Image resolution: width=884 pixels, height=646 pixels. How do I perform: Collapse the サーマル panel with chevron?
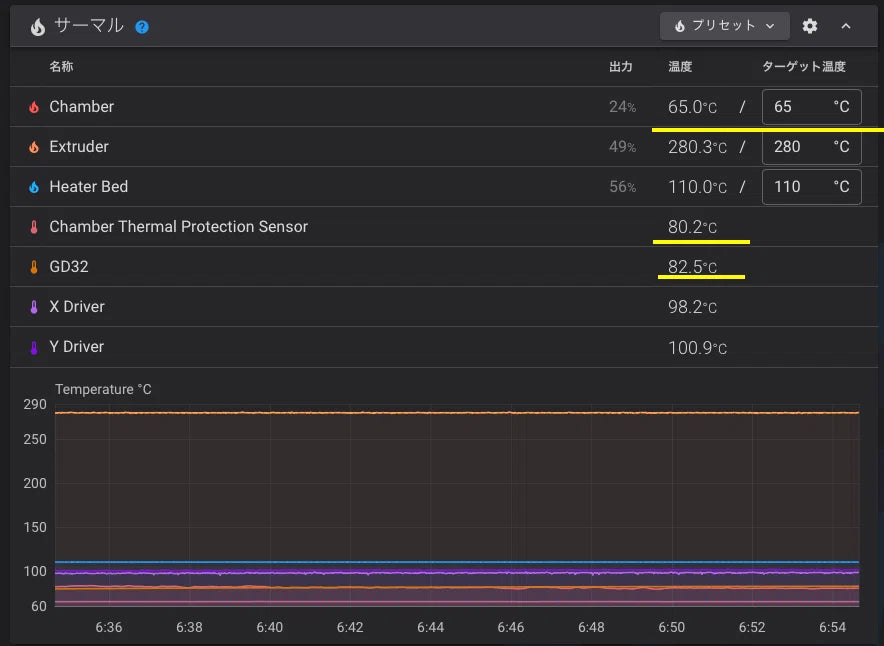[846, 26]
